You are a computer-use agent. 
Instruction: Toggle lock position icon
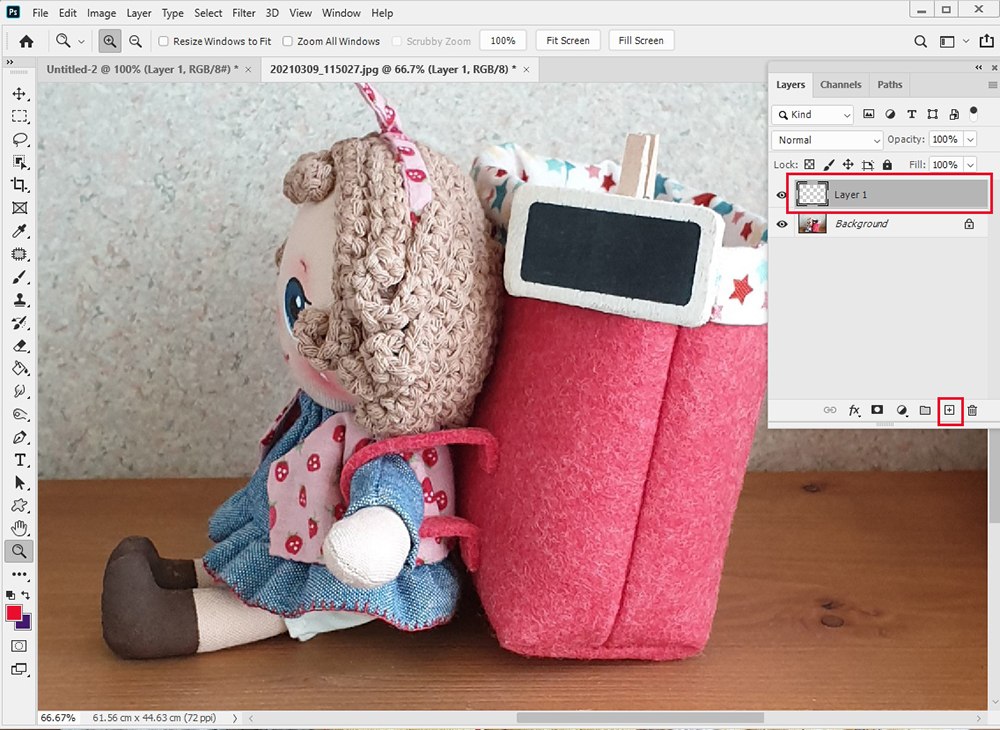[x=848, y=164]
